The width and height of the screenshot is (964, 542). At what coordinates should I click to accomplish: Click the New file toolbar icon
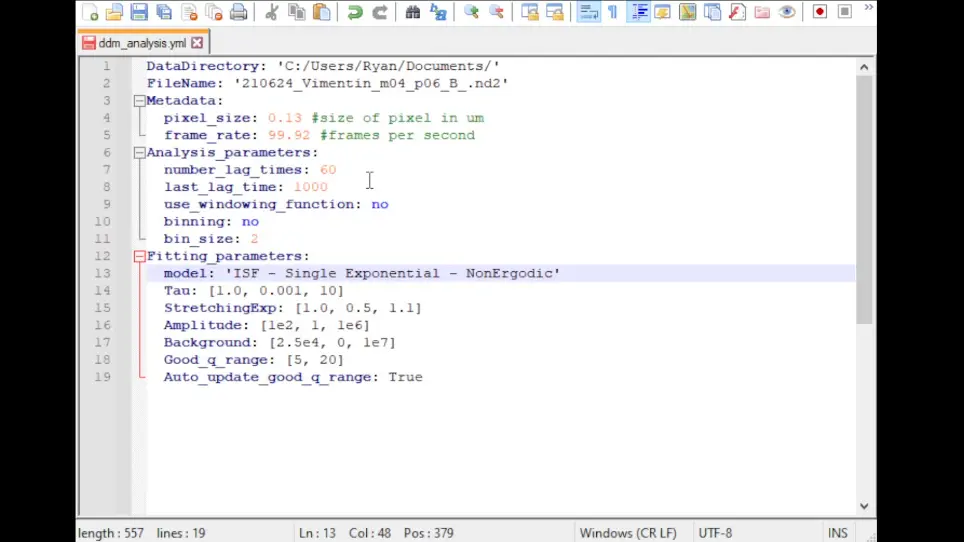(x=90, y=12)
